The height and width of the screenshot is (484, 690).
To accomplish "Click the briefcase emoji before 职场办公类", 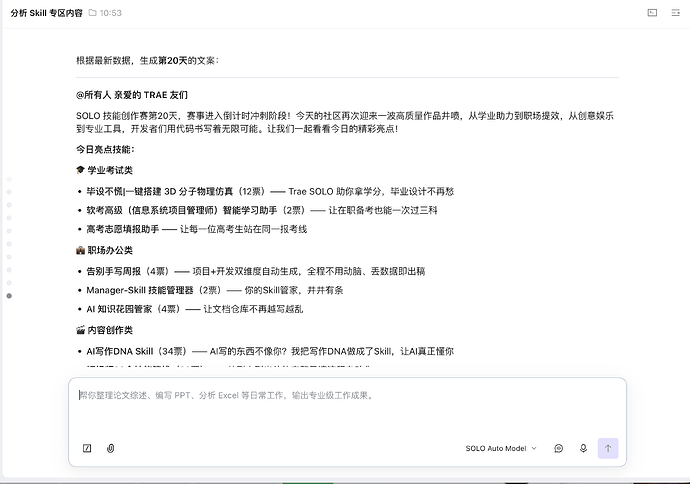I will [80, 250].
